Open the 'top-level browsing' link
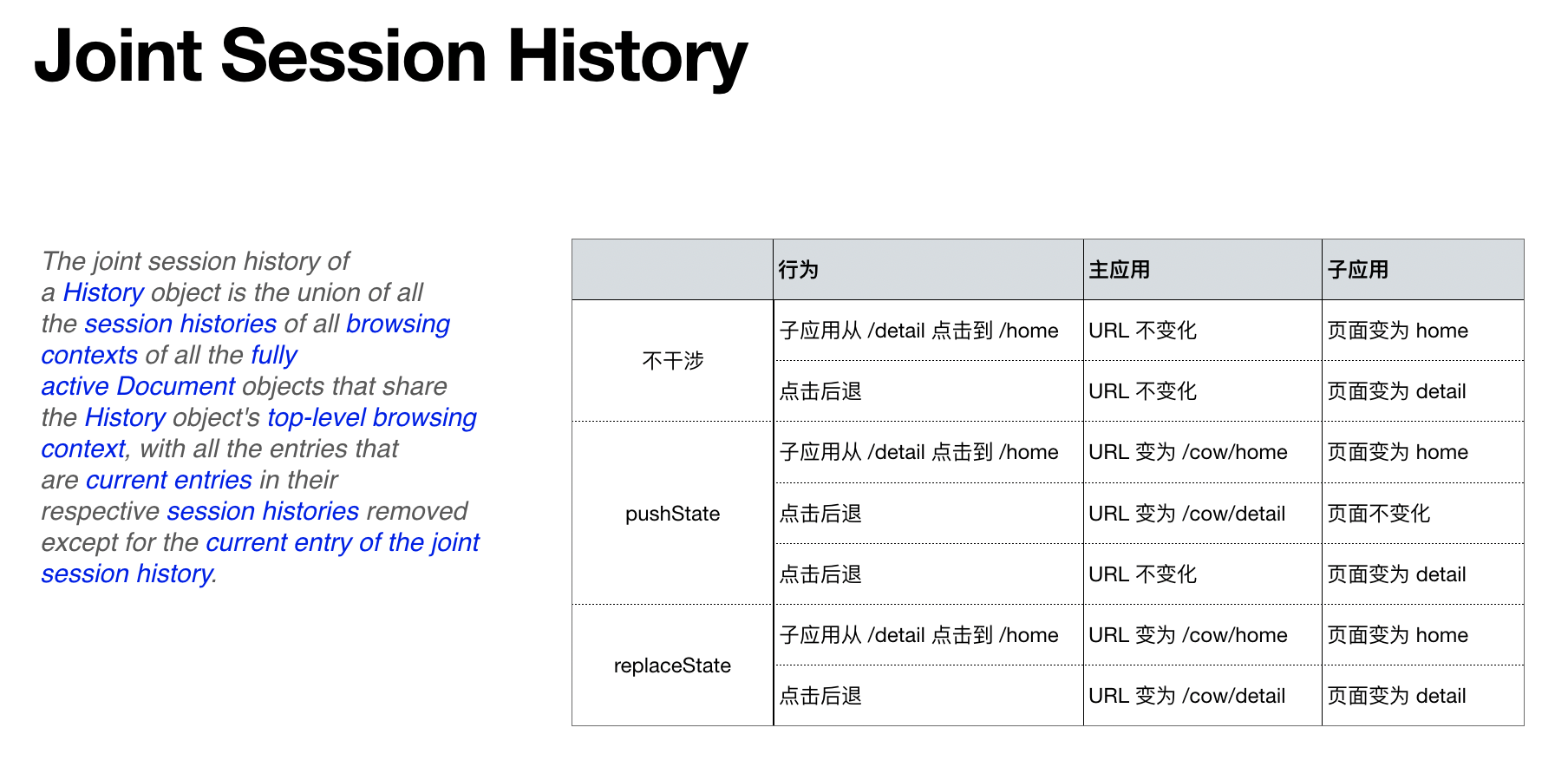The width and height of the screenshot is (1568, 767). 372,417
